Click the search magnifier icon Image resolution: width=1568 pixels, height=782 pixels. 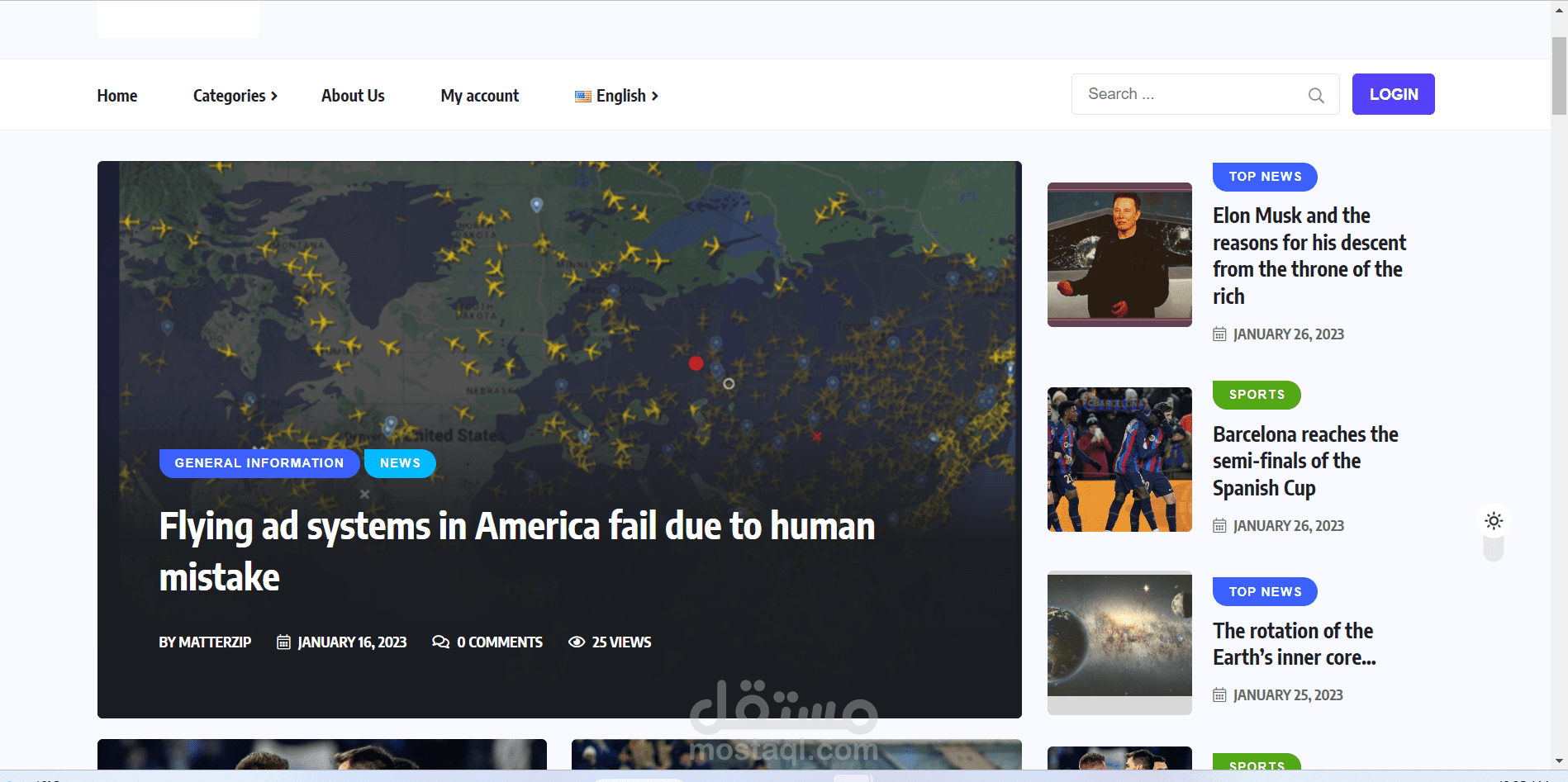pyautogui.click(x=1316, y=96)
